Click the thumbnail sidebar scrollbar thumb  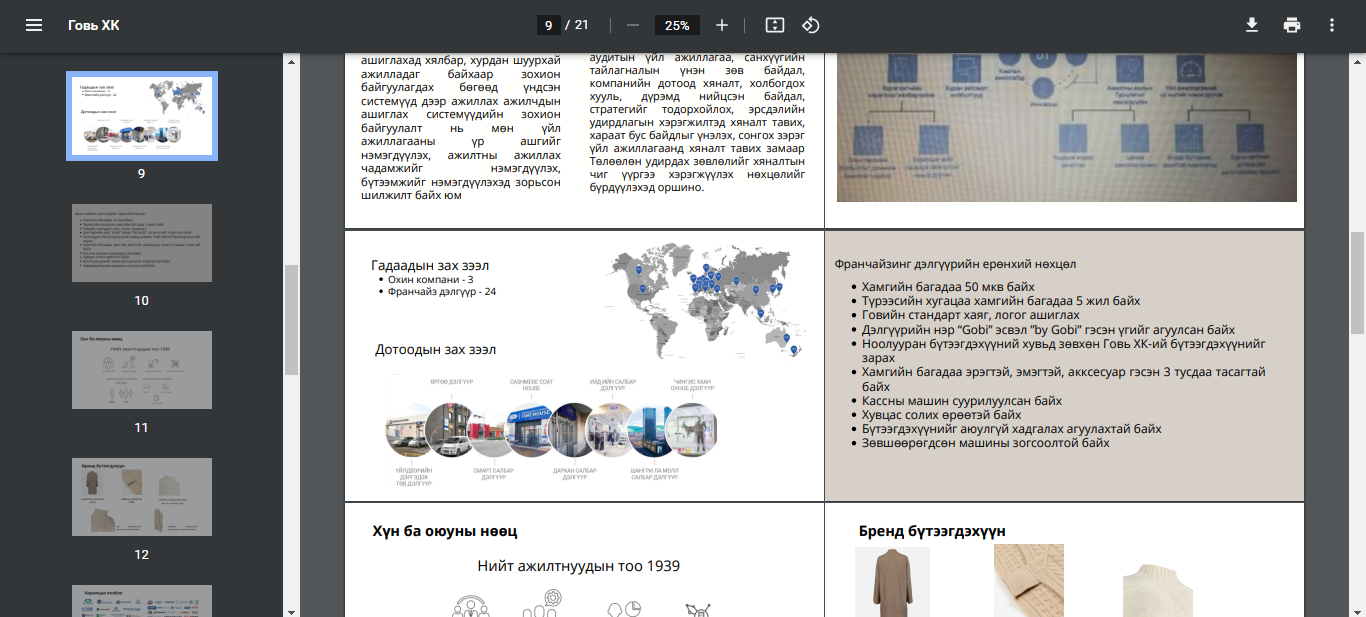point(291,319)
